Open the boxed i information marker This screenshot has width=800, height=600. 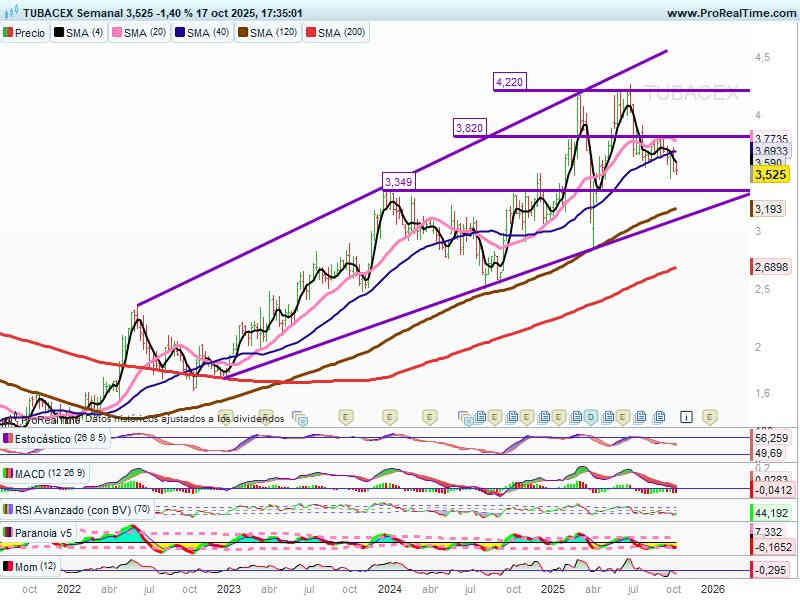pos(687,415)
